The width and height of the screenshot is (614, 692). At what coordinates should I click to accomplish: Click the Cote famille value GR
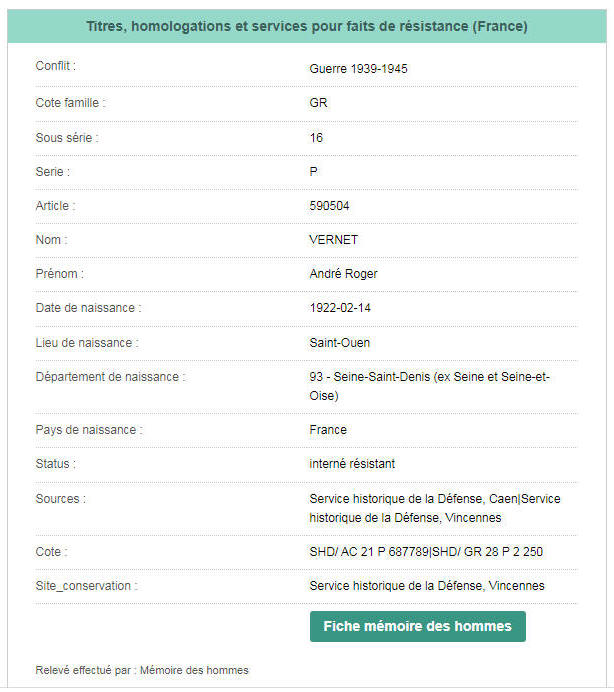point(318,103)
